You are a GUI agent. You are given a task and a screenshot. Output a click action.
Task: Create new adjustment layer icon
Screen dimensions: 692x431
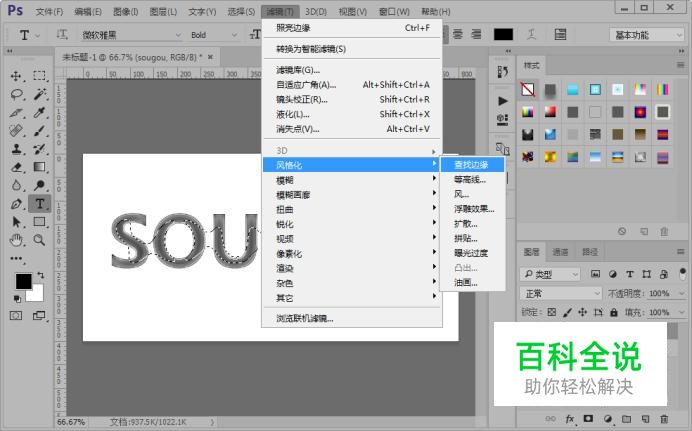(608, 419)
